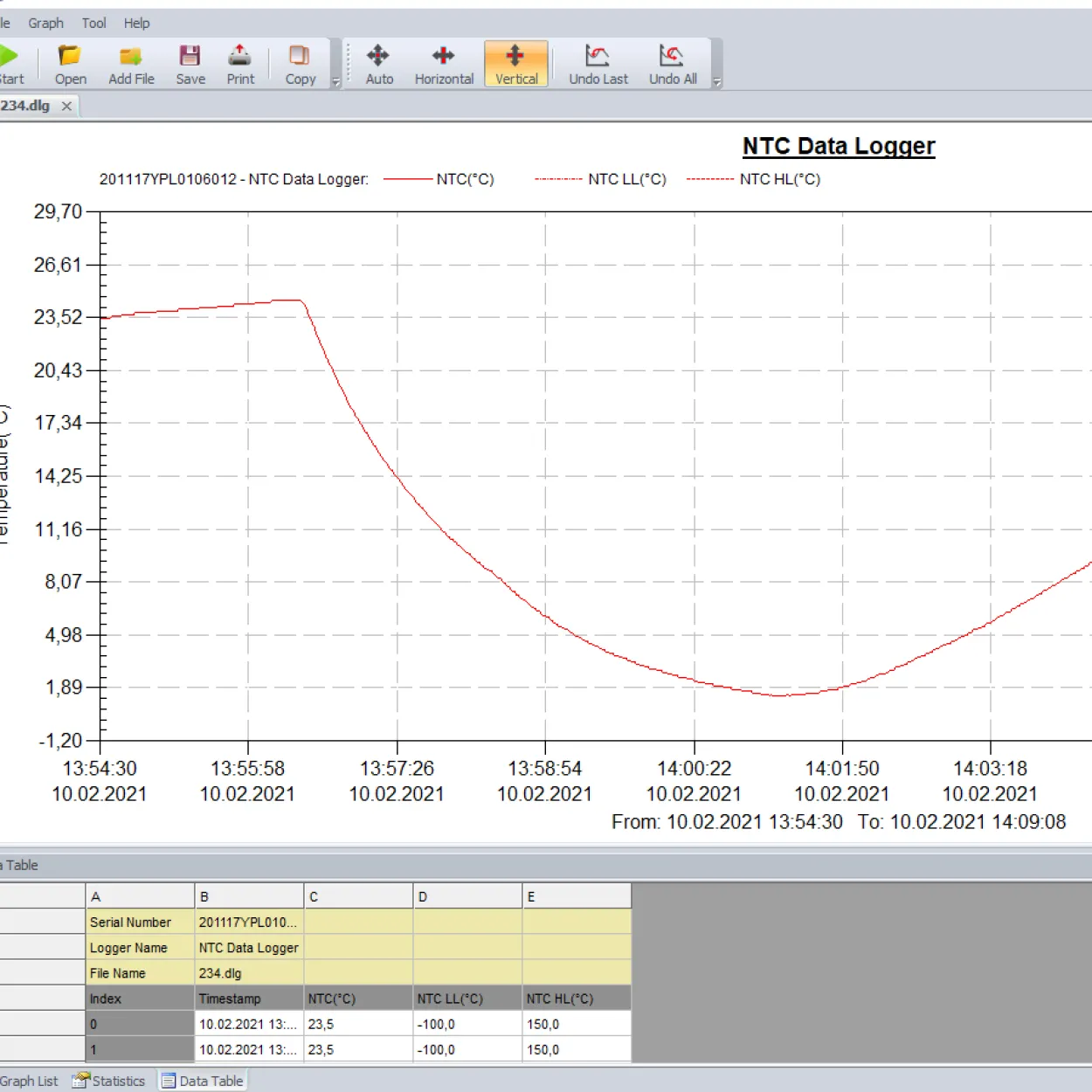Click the 13:54:30 x-axis time label

click(x=100, y=769)
